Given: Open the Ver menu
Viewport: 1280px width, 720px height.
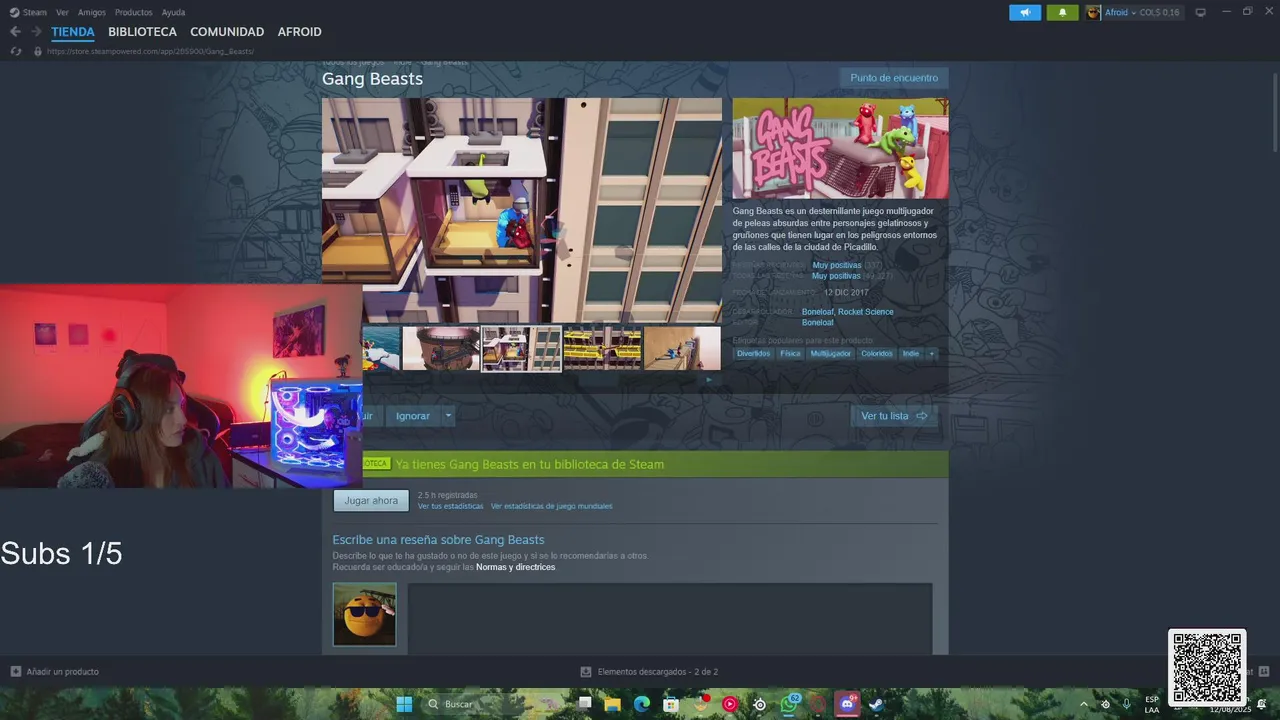Looking at the screenshot, I should click(x=62, y=12).
